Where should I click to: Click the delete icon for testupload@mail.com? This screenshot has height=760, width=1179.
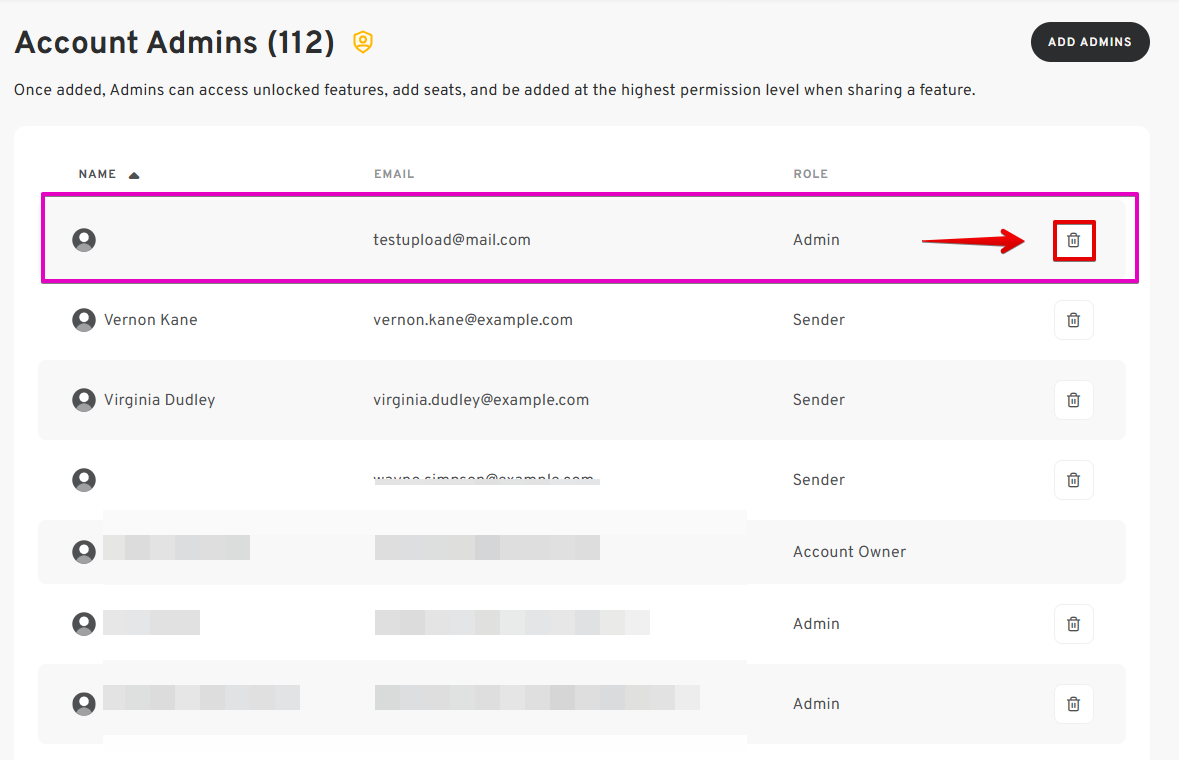pos(1073,240)
